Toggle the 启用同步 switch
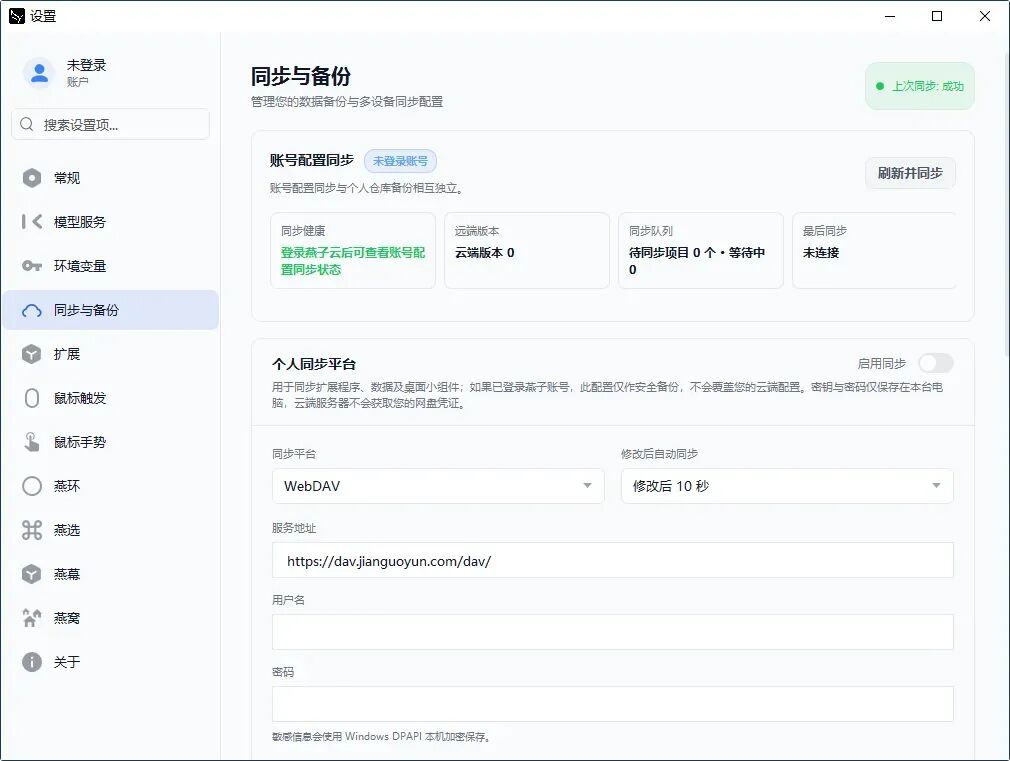The height and width of the screenshot is (761, 1010). 935,363
